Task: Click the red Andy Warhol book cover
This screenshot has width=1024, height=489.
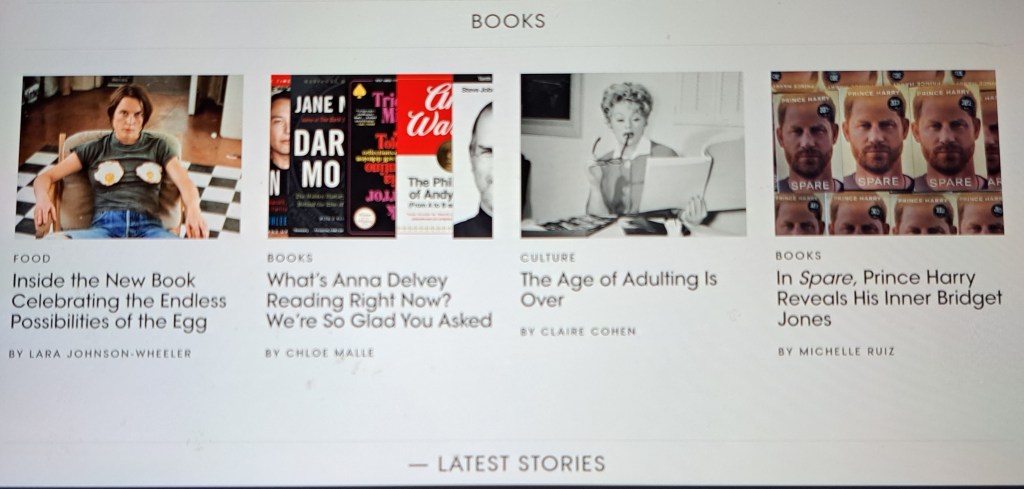Action: pos(424,155)
